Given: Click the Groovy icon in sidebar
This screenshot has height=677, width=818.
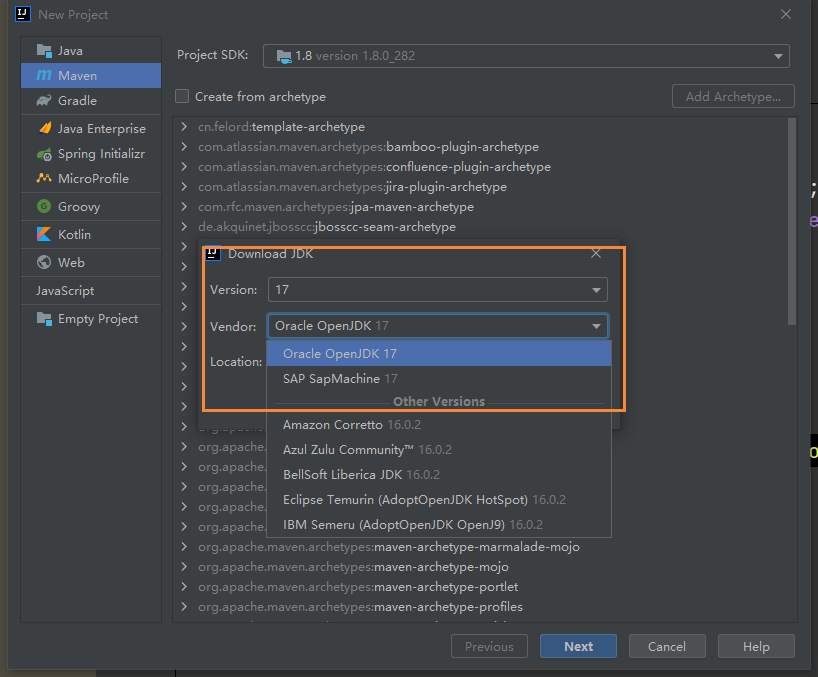Looking at the screenshot, I should tap(43, 207).
